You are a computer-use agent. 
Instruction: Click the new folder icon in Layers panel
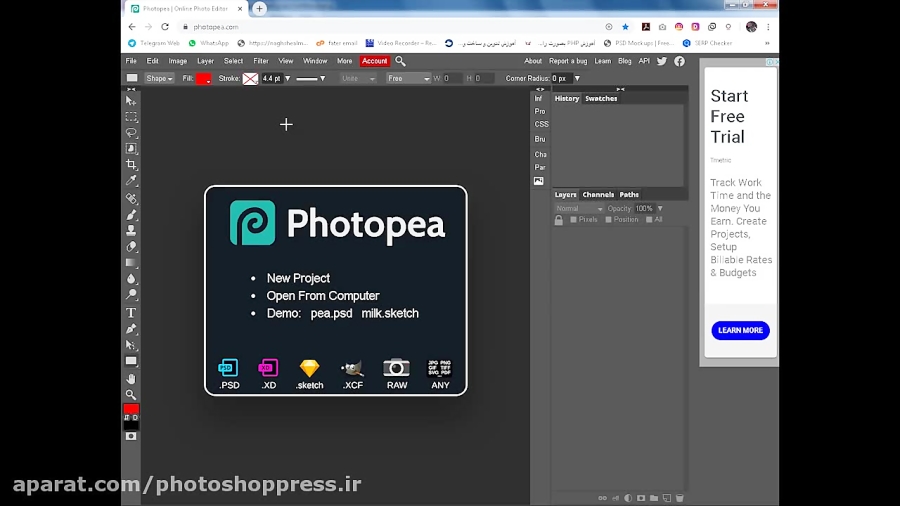click(x=654, y=498)
